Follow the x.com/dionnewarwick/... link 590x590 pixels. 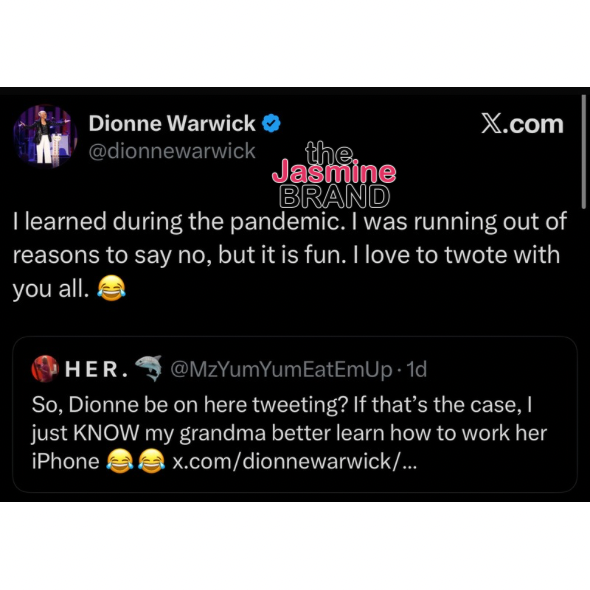(295, 461)
